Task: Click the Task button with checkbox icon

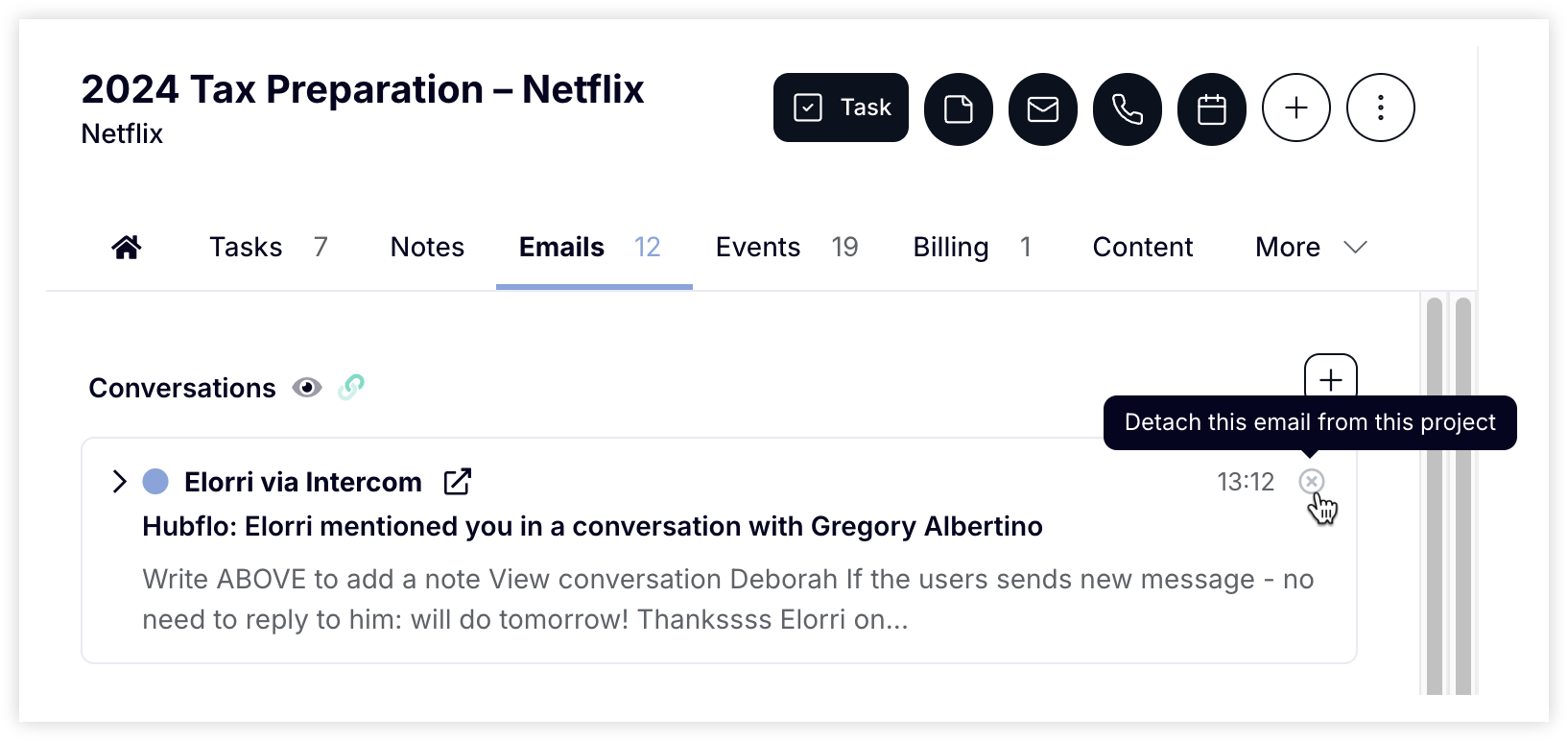Action: [841, 108]
